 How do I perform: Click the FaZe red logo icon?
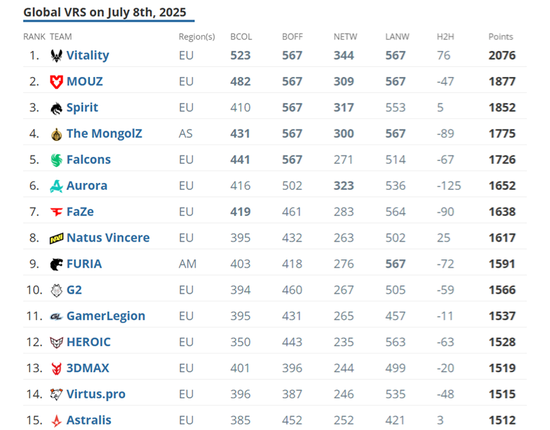tap(56, 212)
